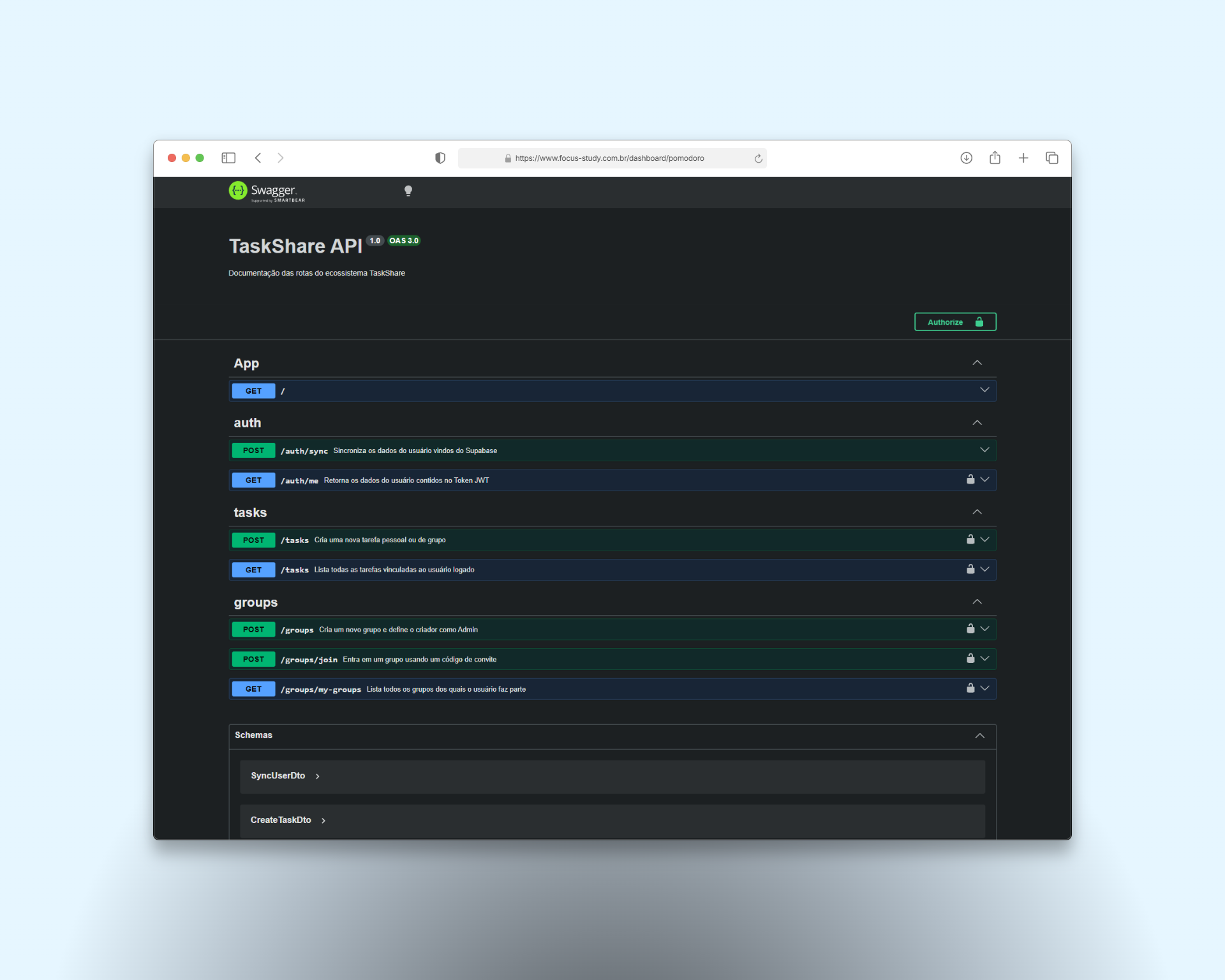
Task: Collapse the Schemas section
Action: [979, 735]
